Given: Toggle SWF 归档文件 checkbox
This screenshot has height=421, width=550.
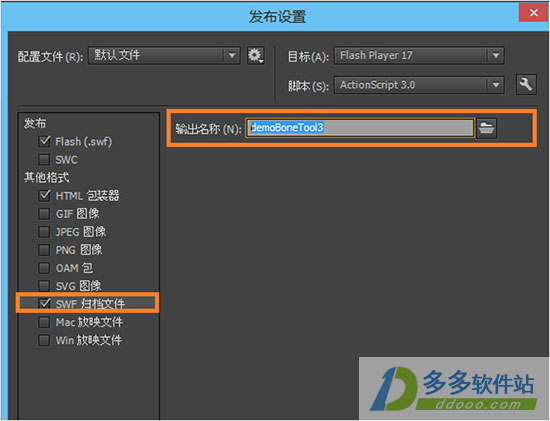Looking at the screenshot, I should point(44,304).
